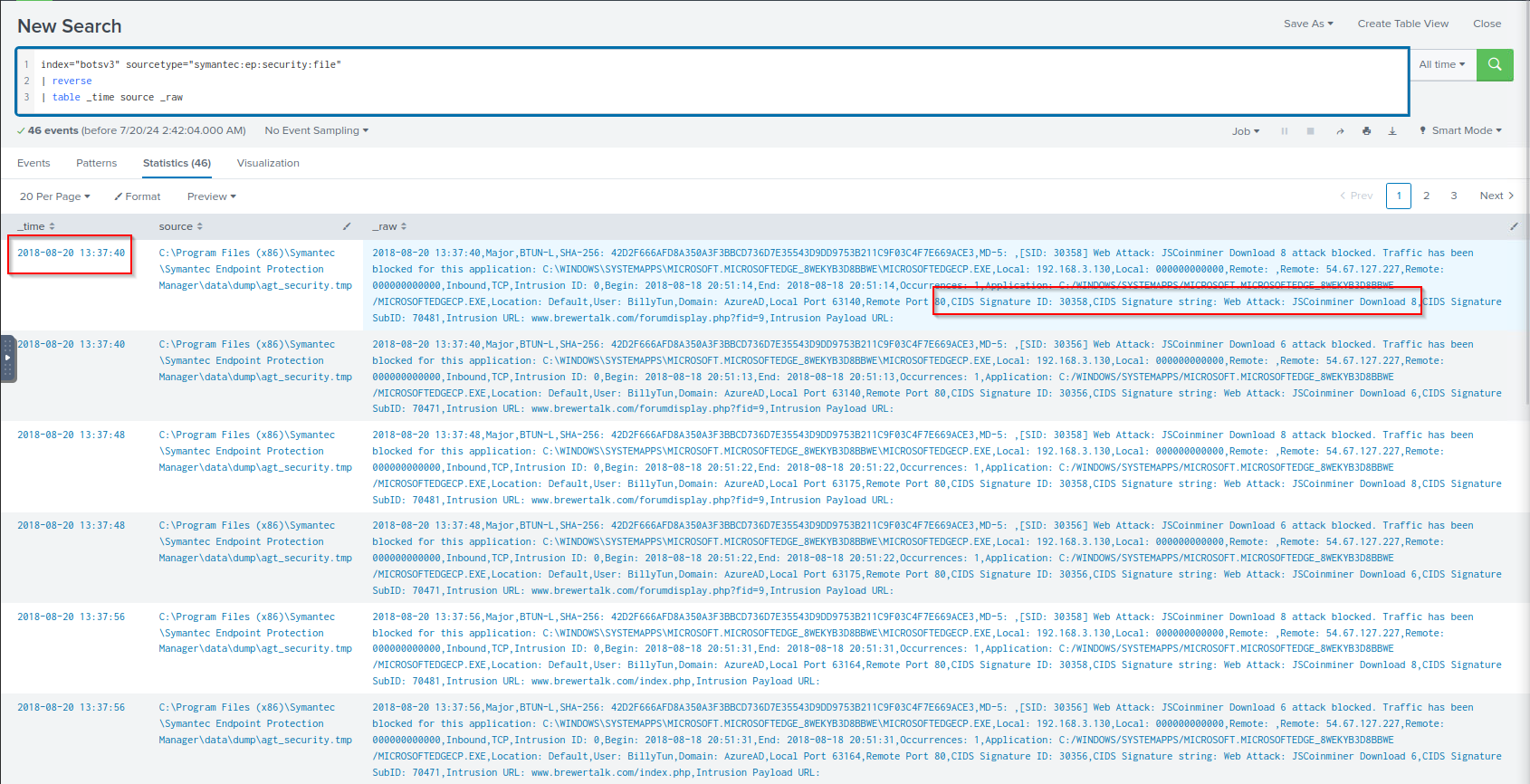Open the 20 Per Page dropdown
This screenshot has height=784, width=1530.
[x=55, y=196]
